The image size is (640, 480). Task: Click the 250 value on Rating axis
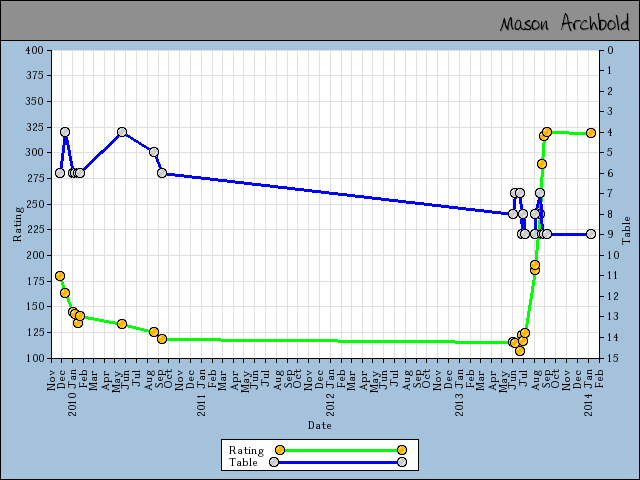point(34,204)
